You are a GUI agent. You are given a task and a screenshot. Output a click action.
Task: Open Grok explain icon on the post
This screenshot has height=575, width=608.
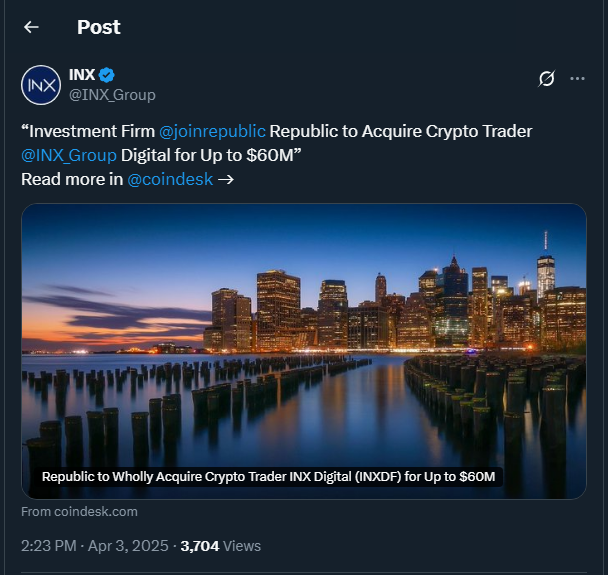pos(546,79)
